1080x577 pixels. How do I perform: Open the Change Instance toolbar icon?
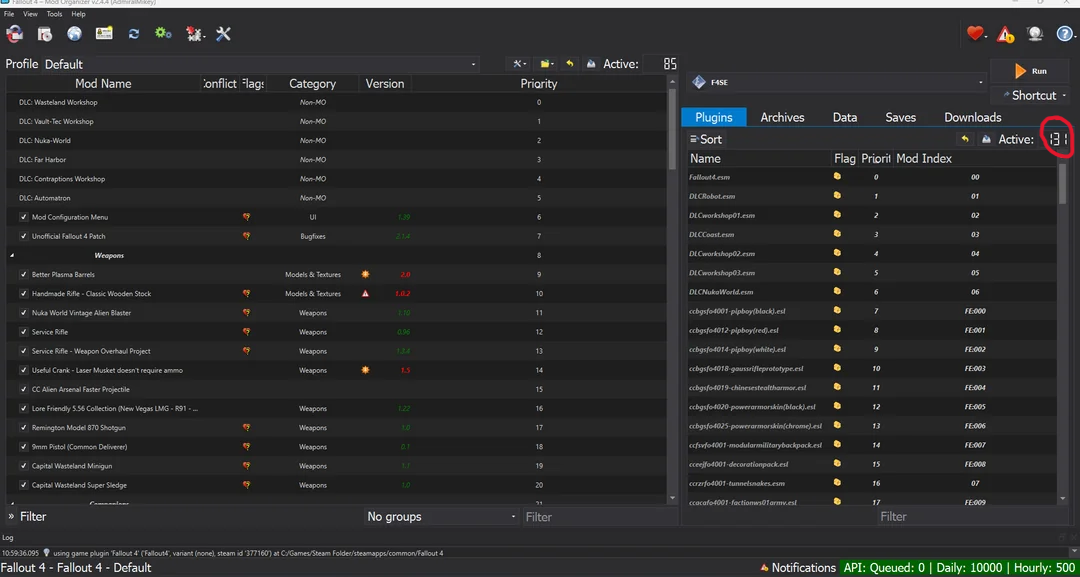click(14, 33)
